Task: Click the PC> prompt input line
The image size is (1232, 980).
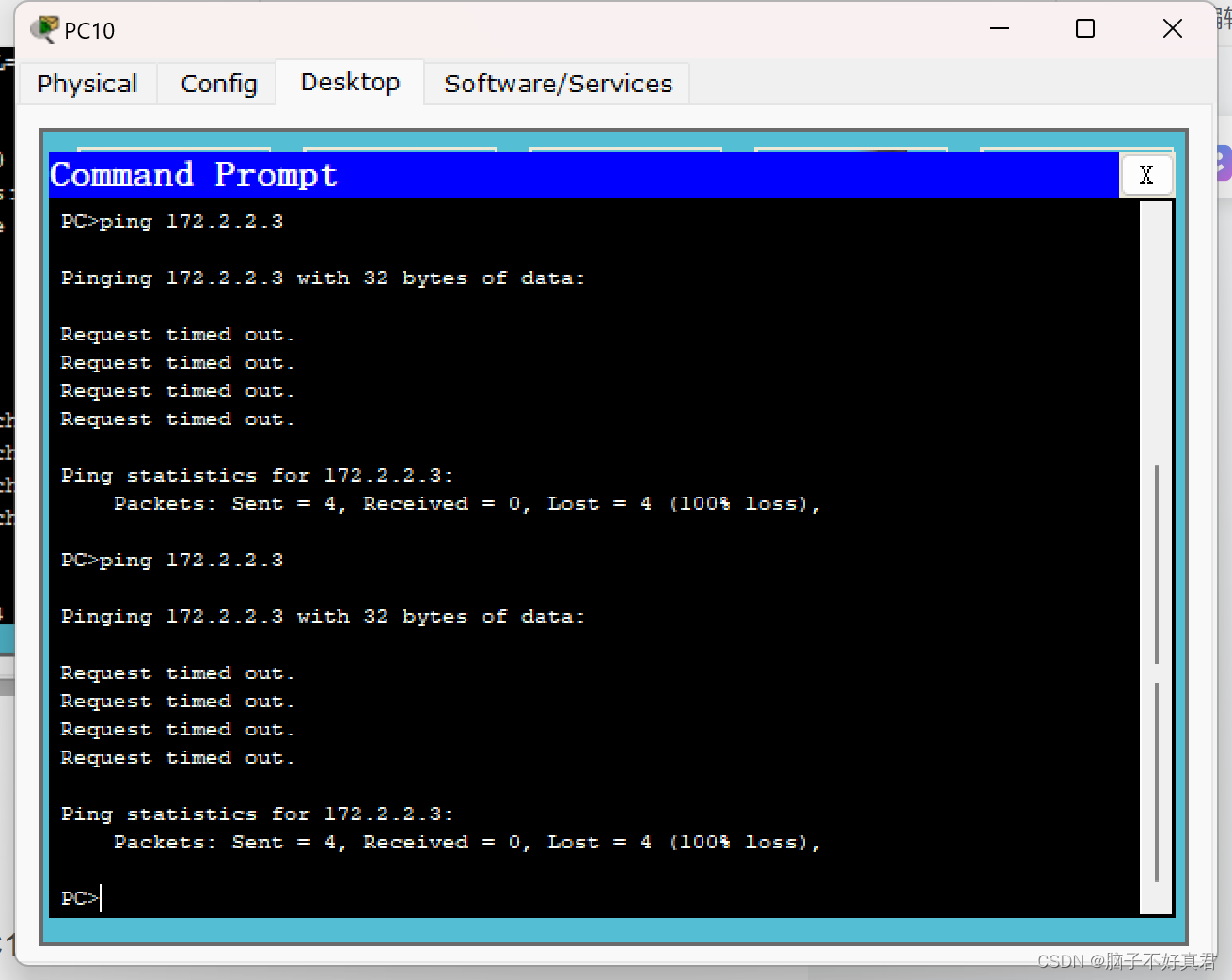Action: pos(81,898)
